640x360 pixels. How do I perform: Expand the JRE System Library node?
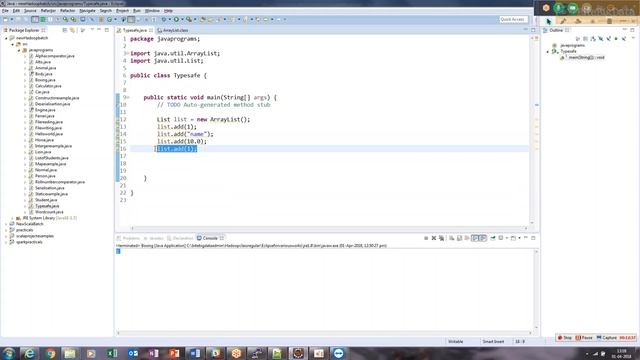[x=12, y=218]
